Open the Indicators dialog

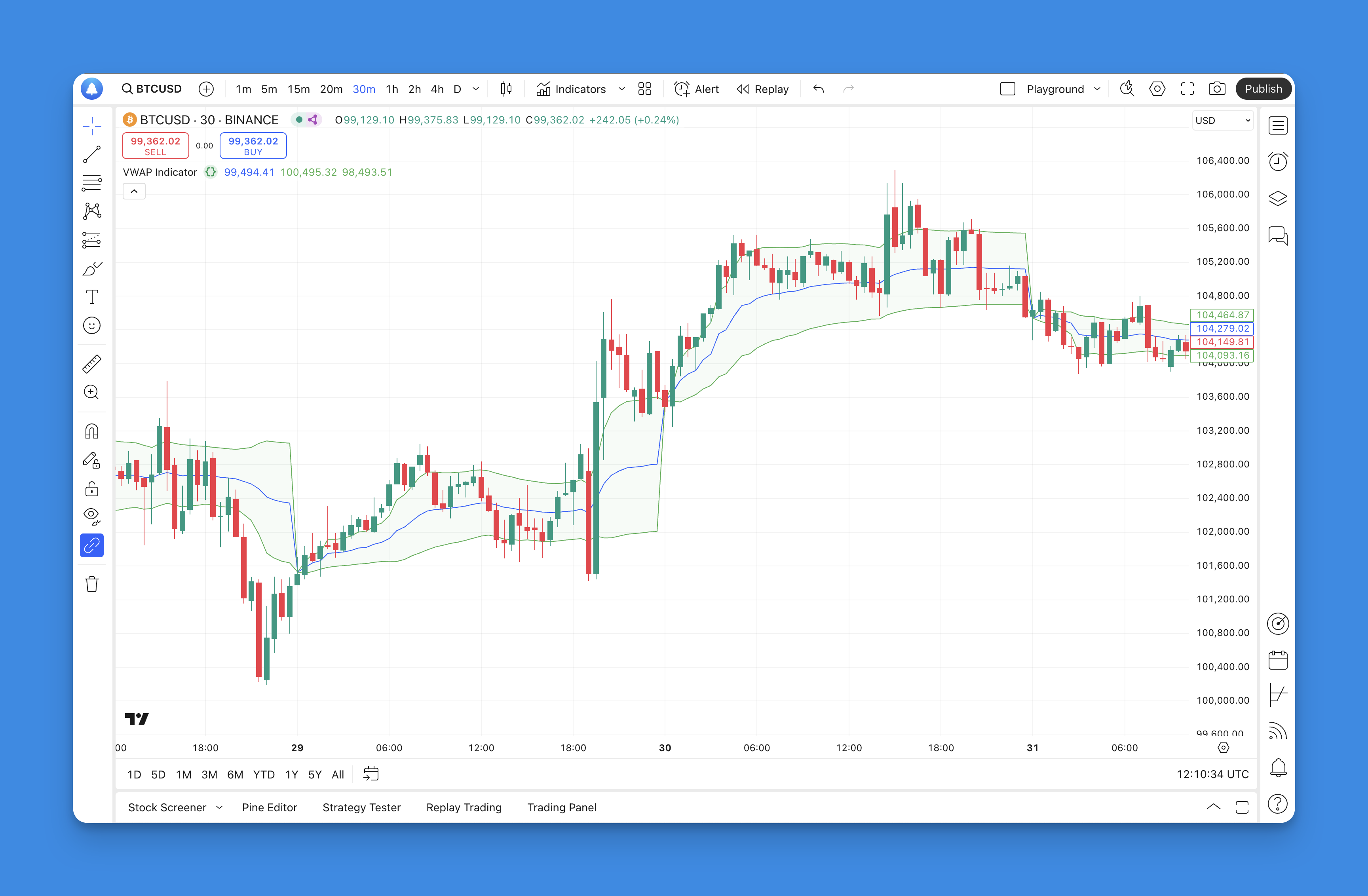[x=571, y=89]
